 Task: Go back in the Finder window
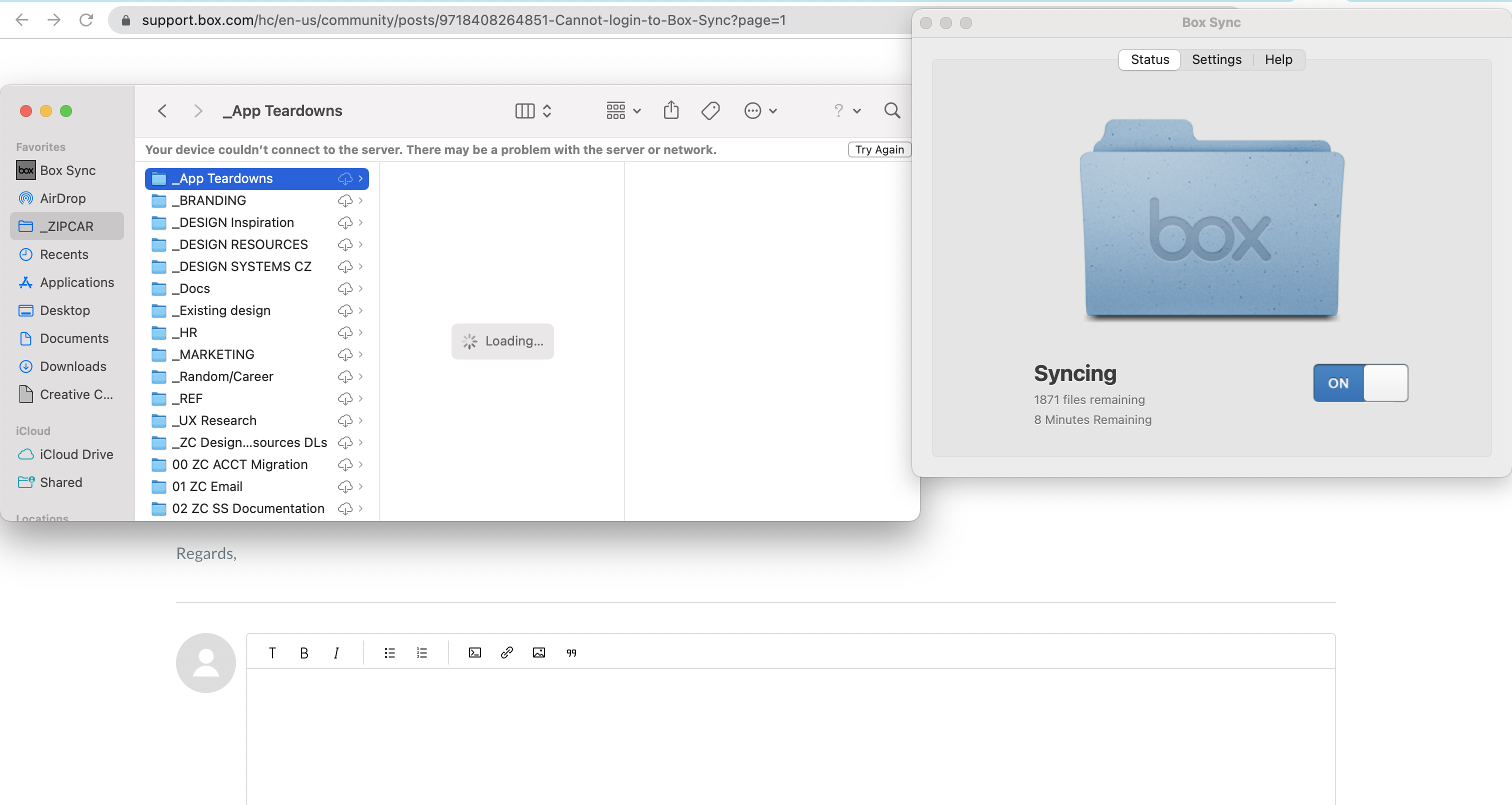(162, 110)
